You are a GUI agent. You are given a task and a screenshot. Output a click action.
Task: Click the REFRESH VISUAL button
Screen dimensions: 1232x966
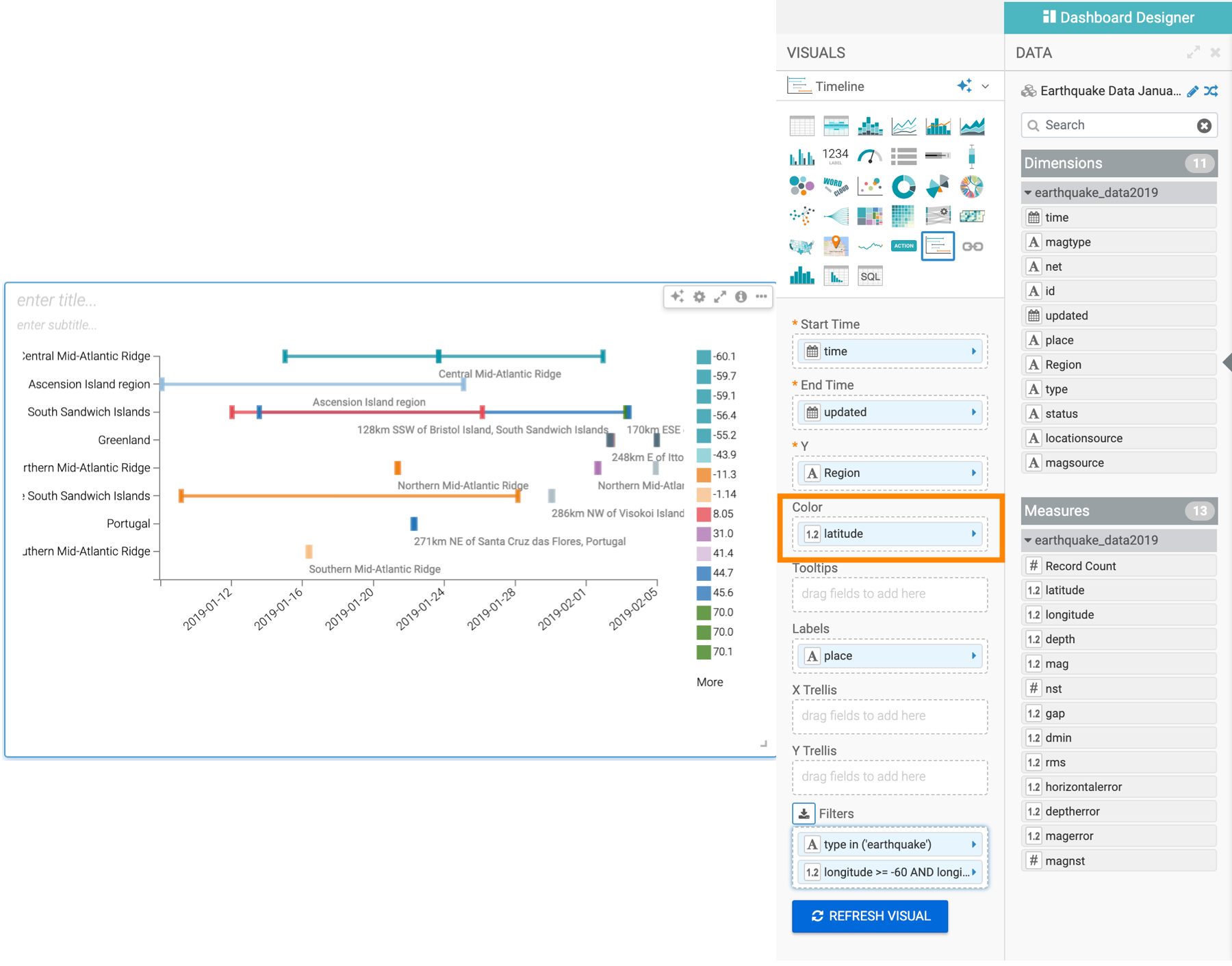point(870,916)
